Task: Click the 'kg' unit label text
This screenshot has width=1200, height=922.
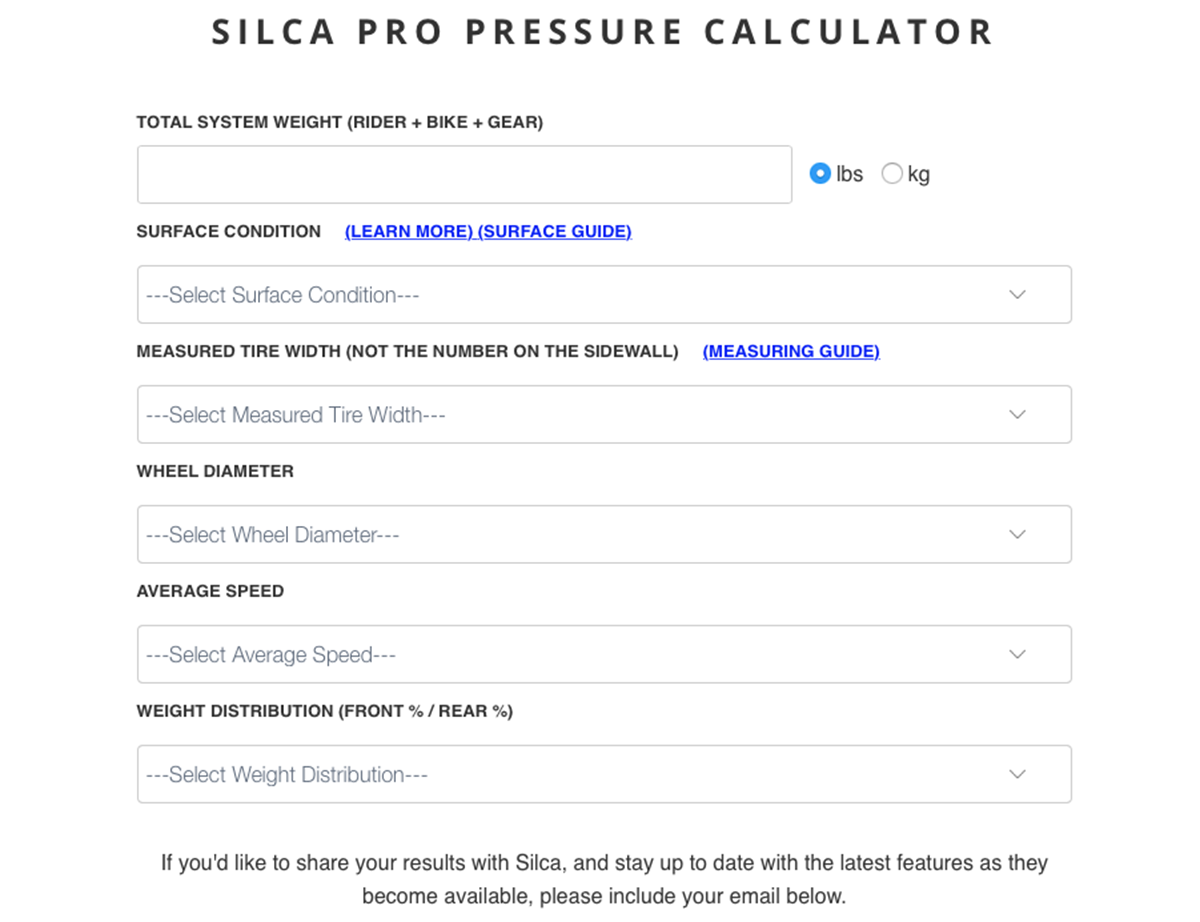Action: click(919, 174)
